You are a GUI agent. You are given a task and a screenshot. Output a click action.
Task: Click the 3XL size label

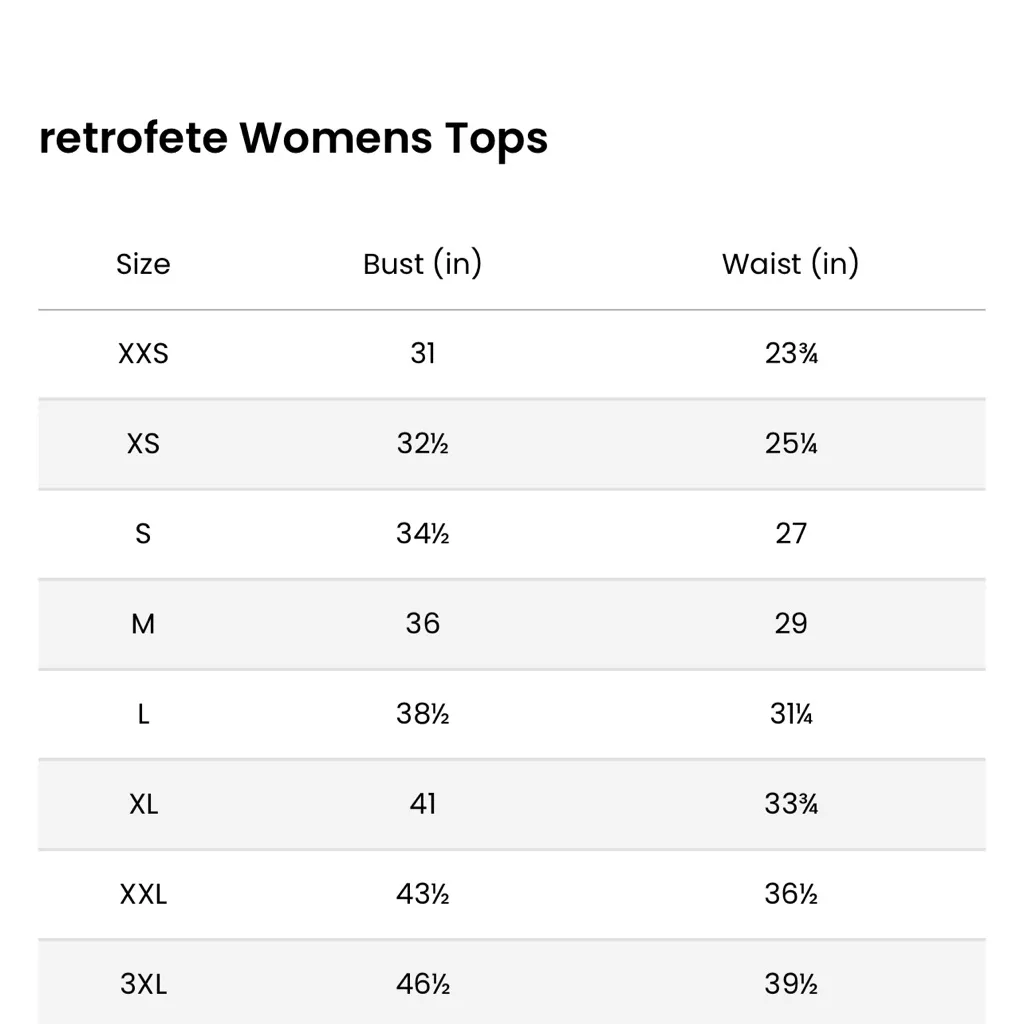tap(143, 984)
